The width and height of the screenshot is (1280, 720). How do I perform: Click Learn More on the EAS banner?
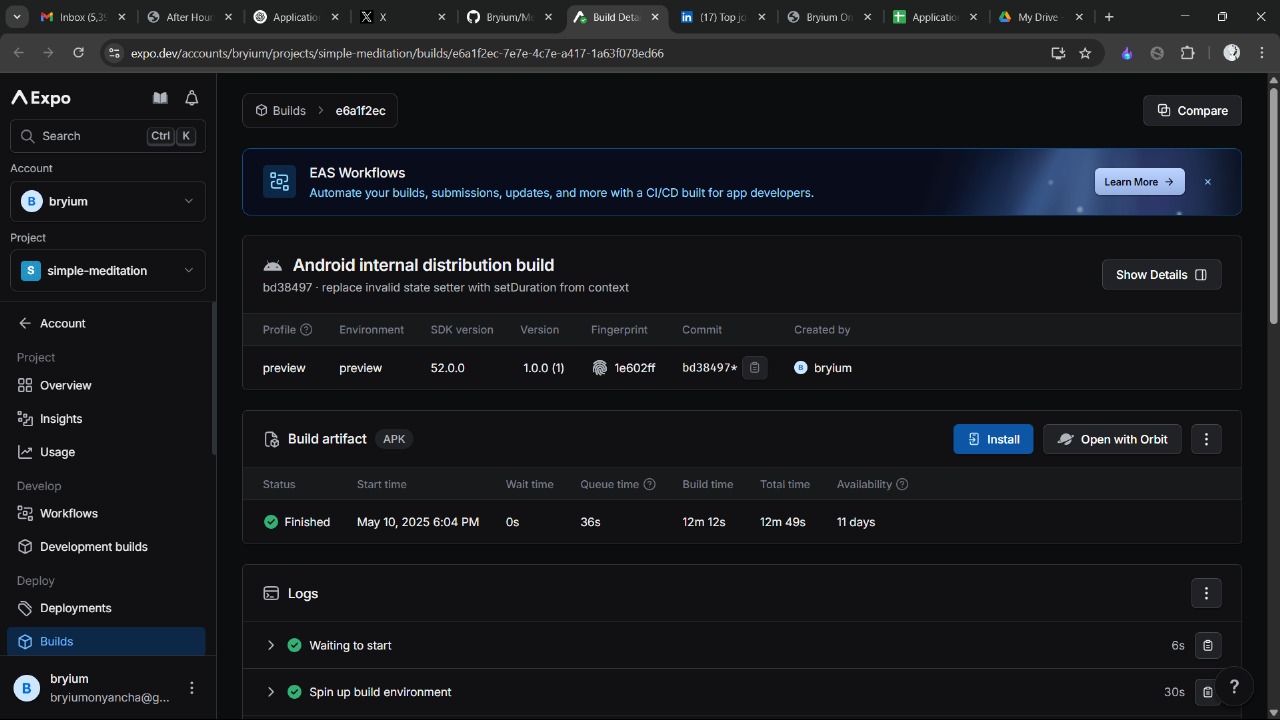[x=1139, y=182]
